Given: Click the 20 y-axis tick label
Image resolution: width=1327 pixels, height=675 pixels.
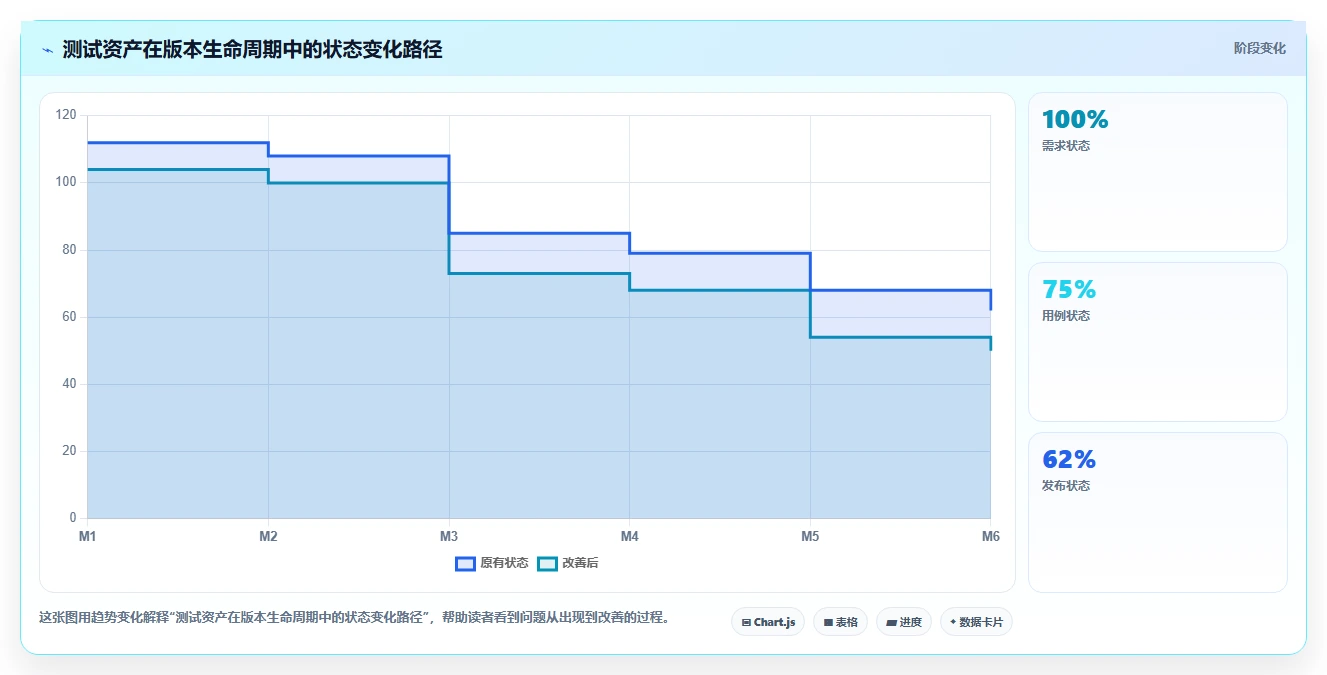Looking at the screenshot, I should (69, 451).
